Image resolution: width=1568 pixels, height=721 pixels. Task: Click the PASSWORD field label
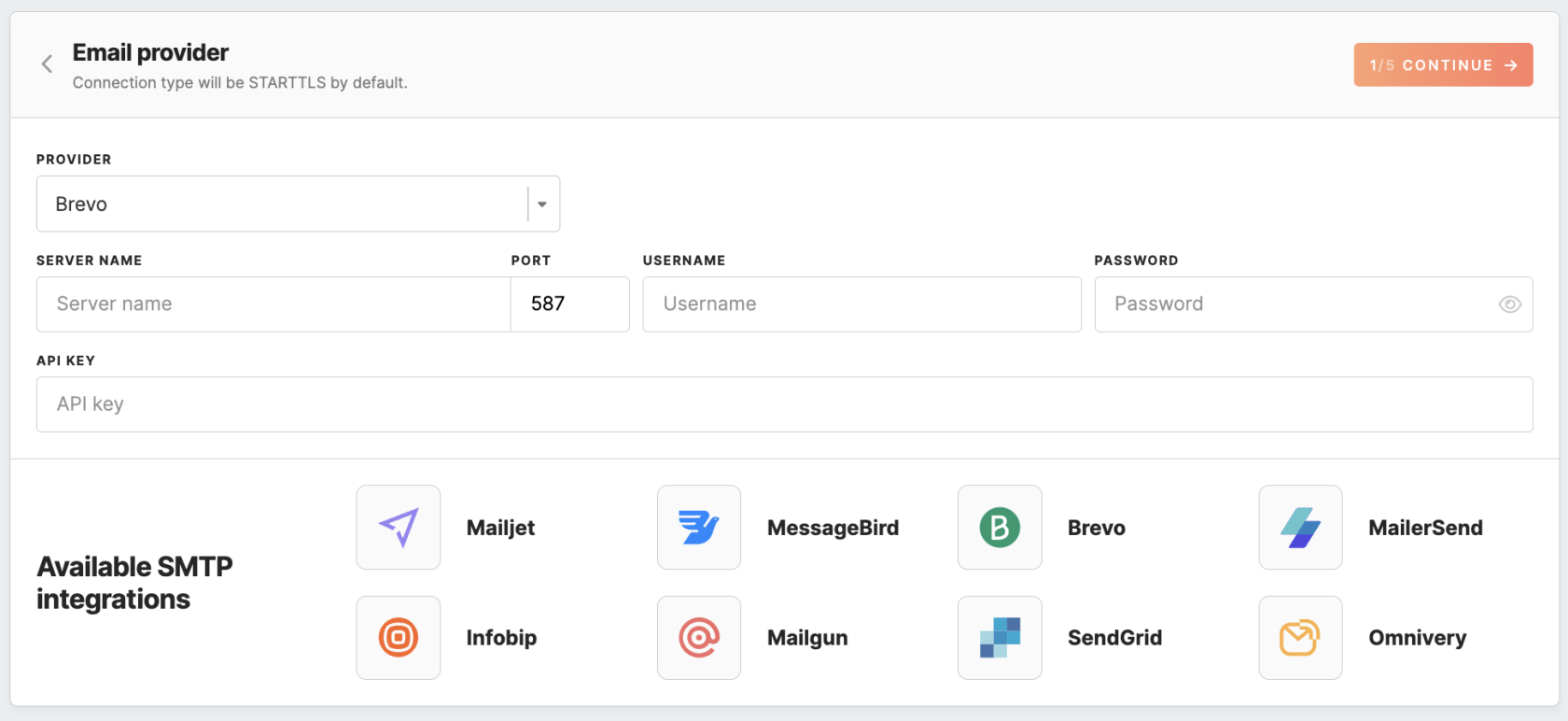click(1136, 261)
